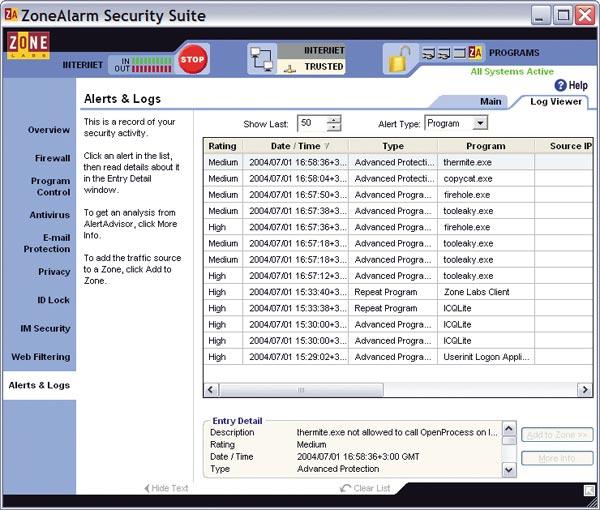The image size is (600, 510).
Task: Click Hide Text link
Action: coord(166,488)
